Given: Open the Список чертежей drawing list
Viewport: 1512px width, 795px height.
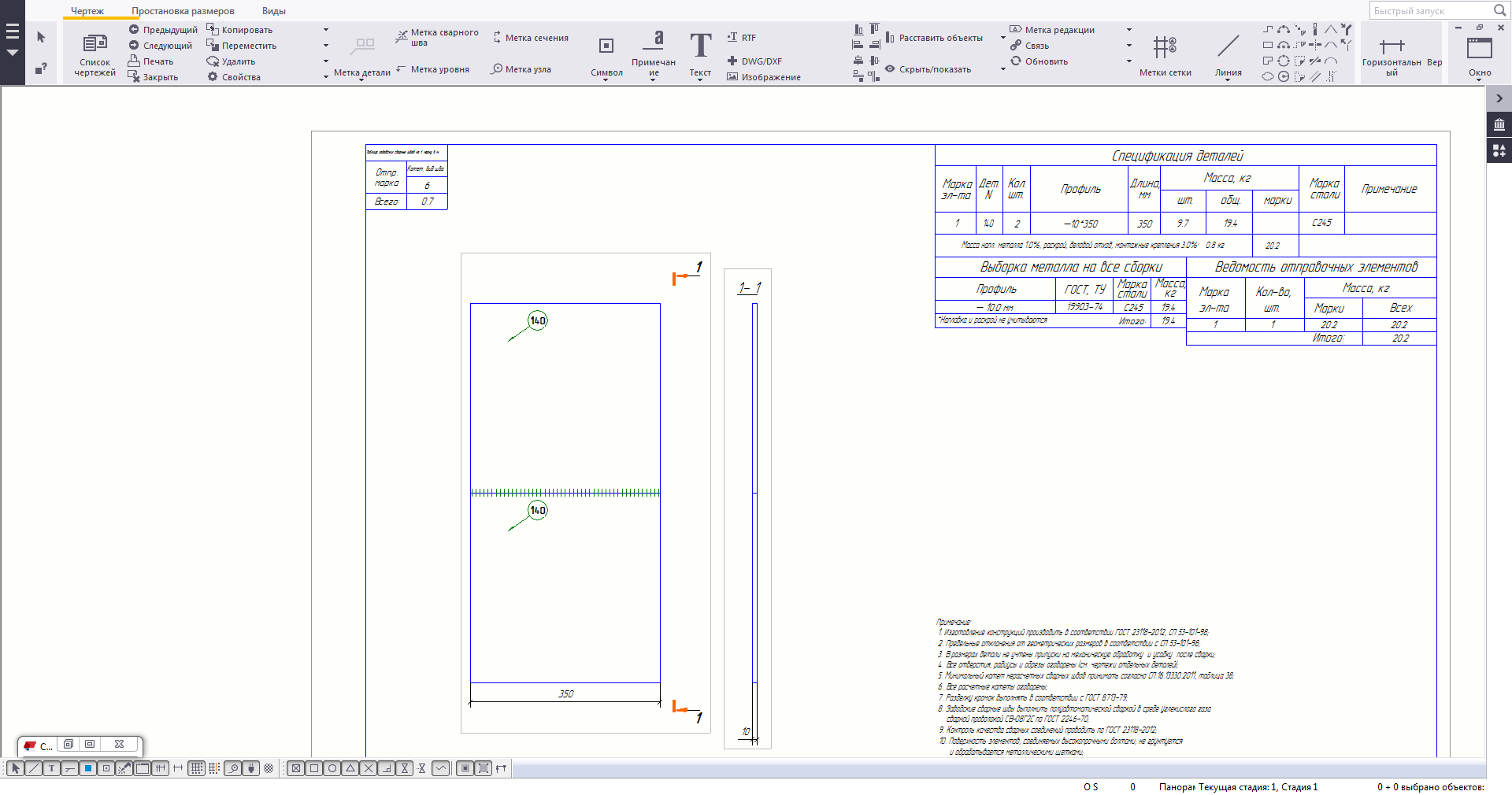Looking at the screenshot, I should [94, 54].
